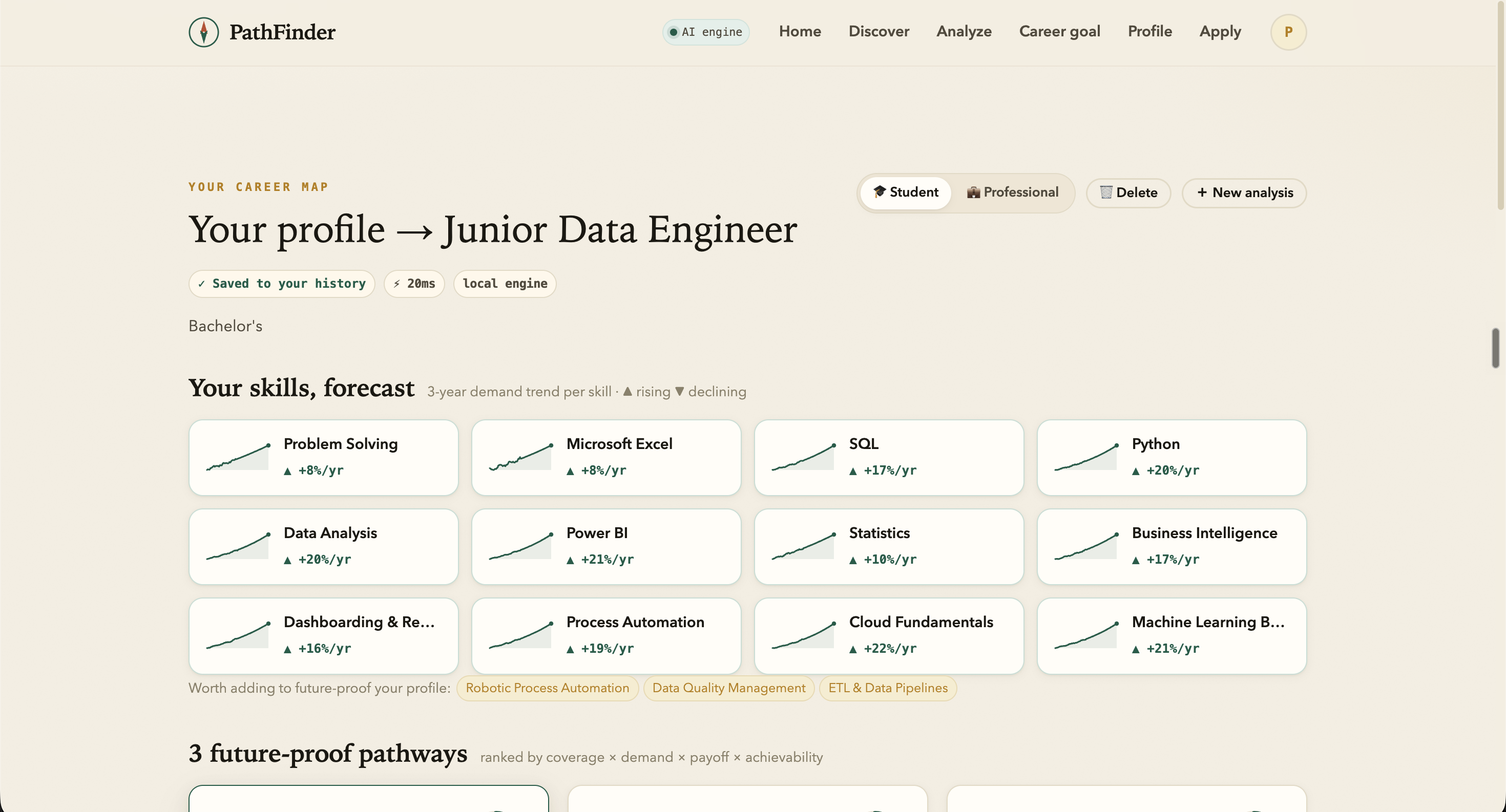Screen dimensions: 1506x812
Task: Click the Business Intelligence trend sparkline
Action: pyautogui.click(x=1086, y=546)
